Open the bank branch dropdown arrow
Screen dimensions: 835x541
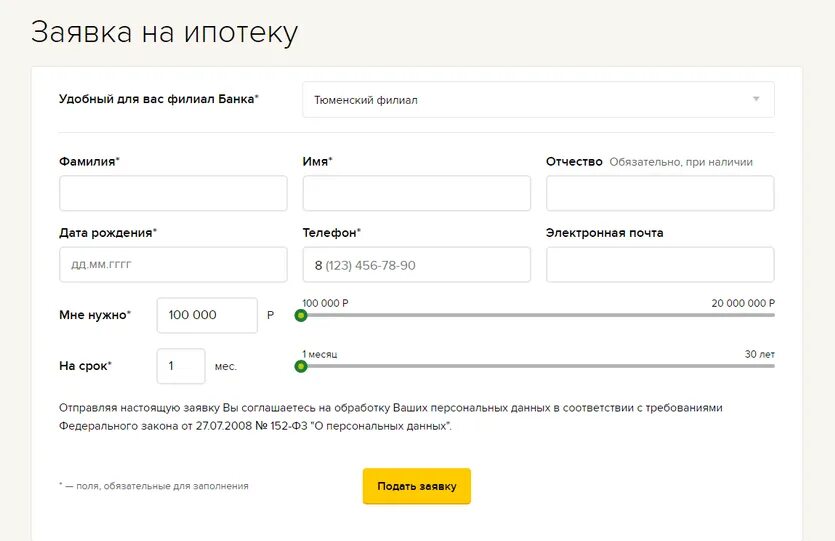click(x=756, y=99)
